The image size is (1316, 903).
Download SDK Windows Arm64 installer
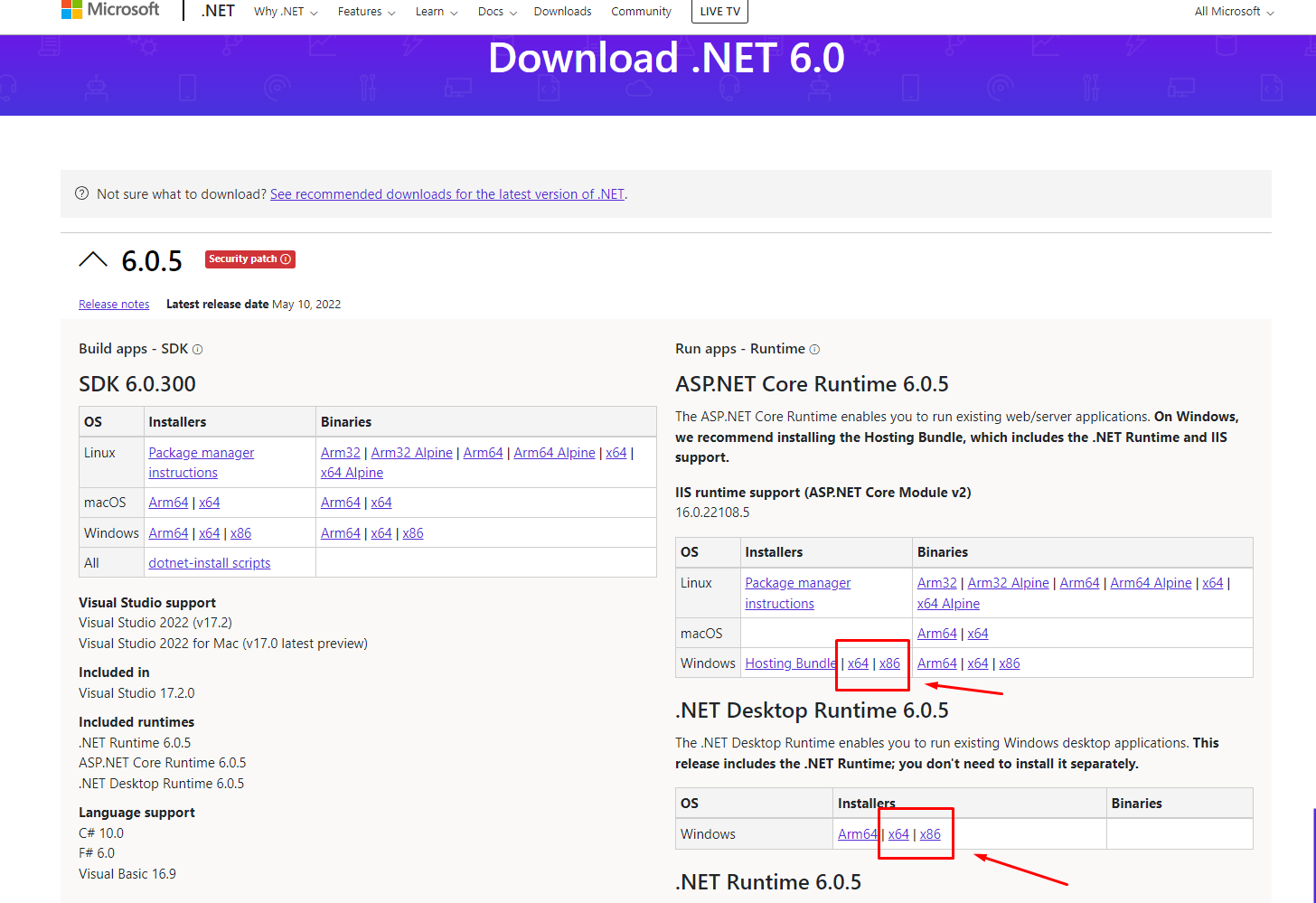[x=168, y=533]
